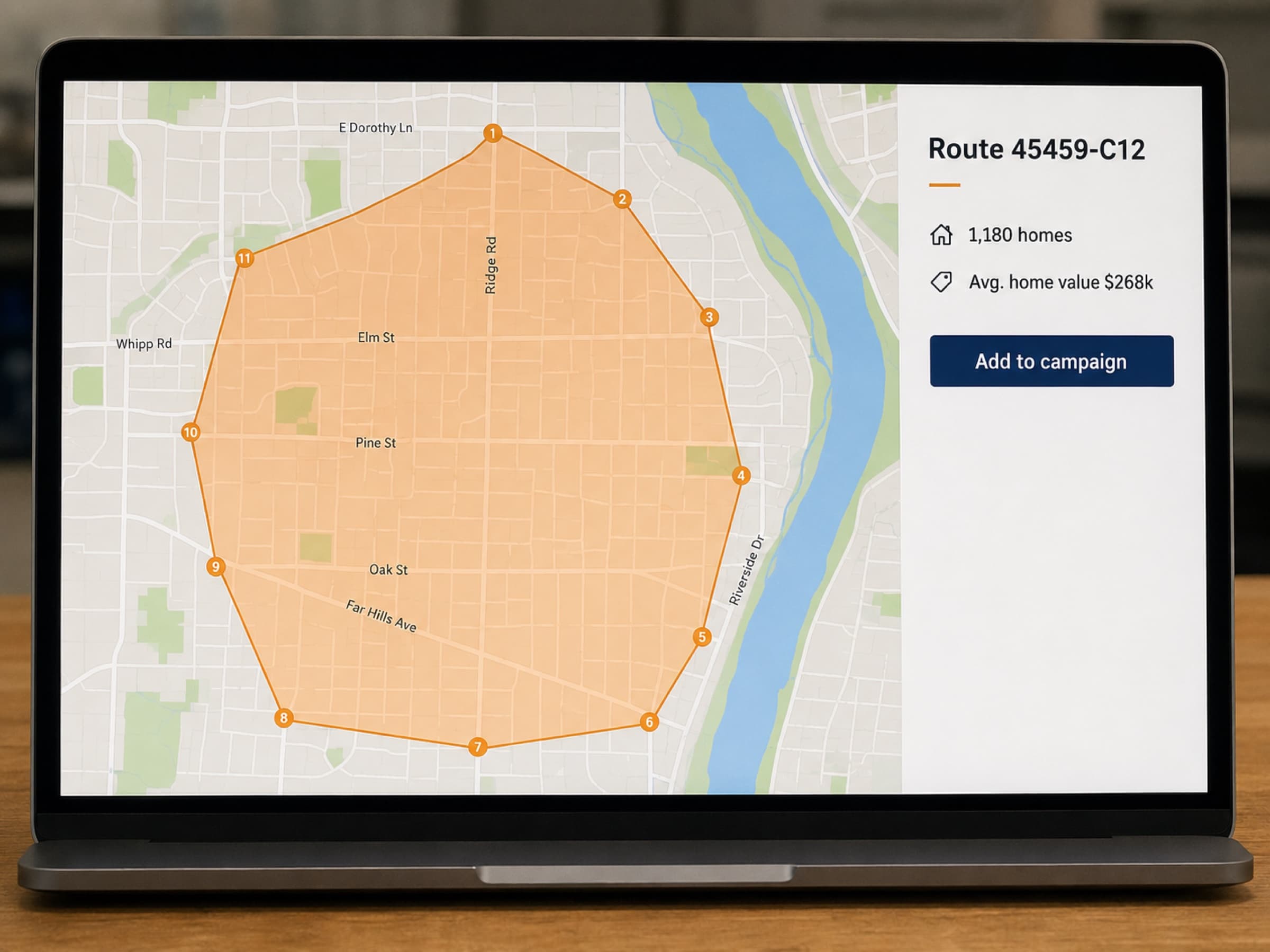Select polygon vertex marker 2
This screenshot has height=952, width=1270.
622,200
